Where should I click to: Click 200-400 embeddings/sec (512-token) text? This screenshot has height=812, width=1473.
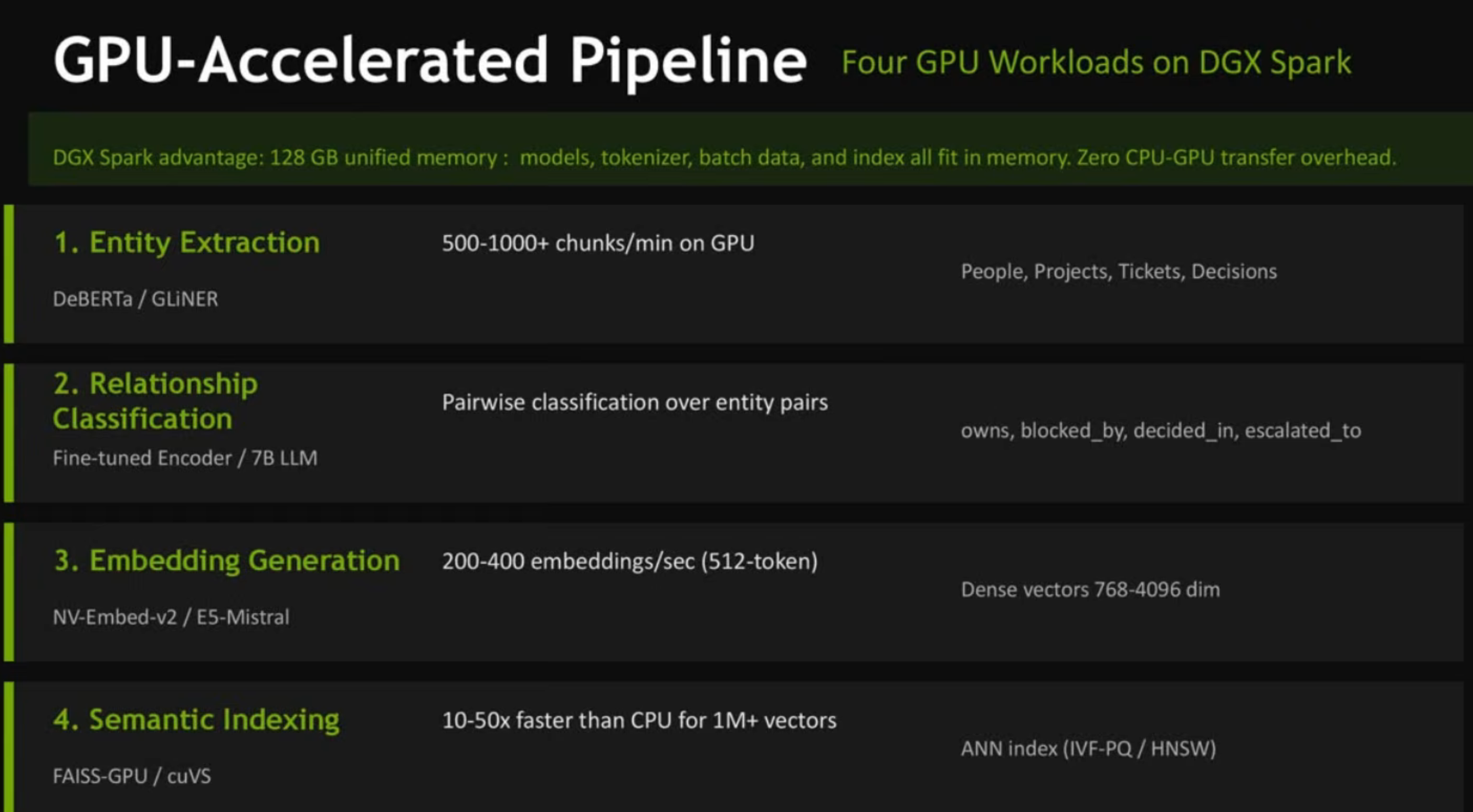[x=629, y=562]
